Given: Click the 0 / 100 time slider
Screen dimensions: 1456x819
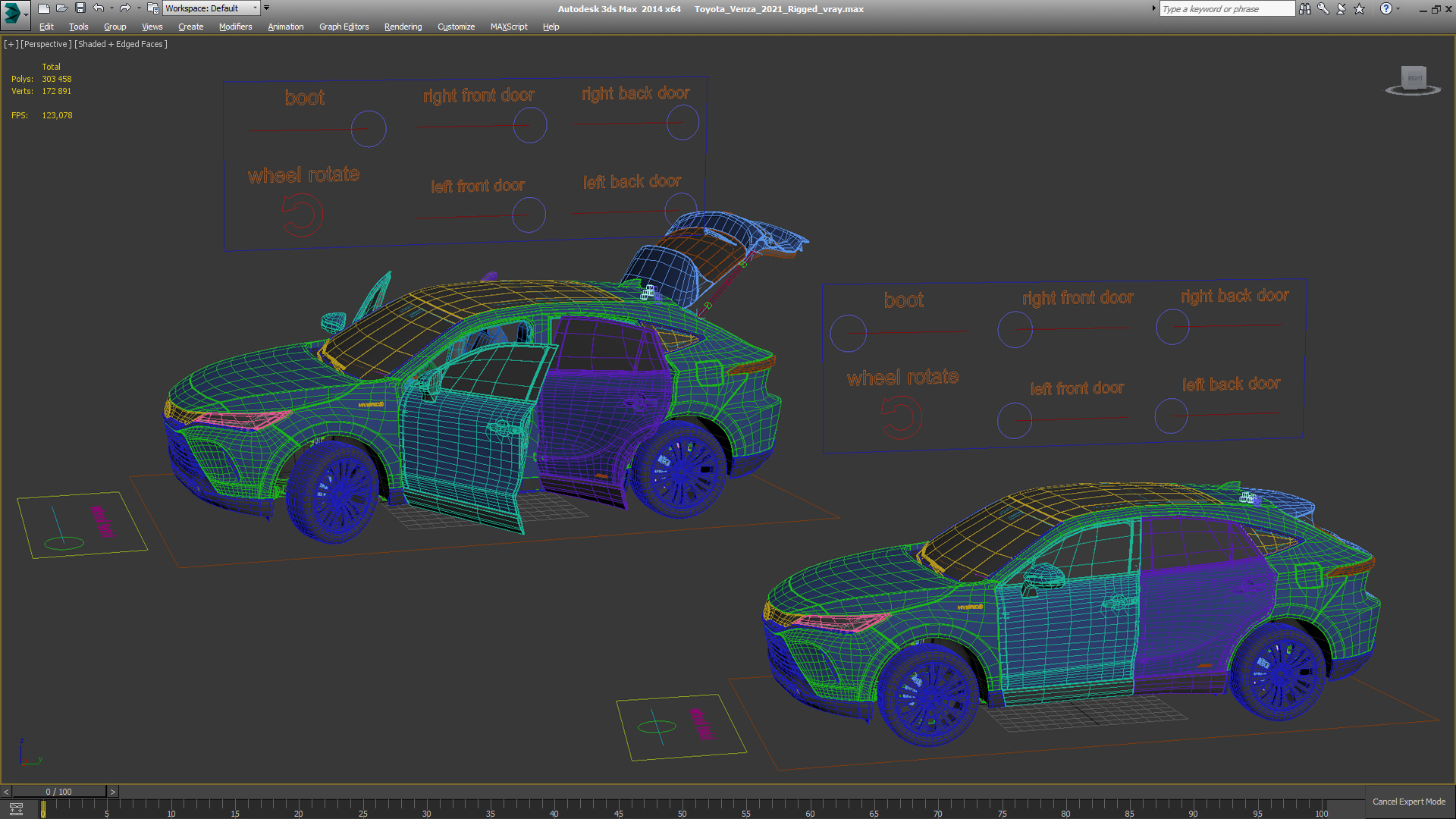Looking at the screenshot, I should (x=59, y=792).
